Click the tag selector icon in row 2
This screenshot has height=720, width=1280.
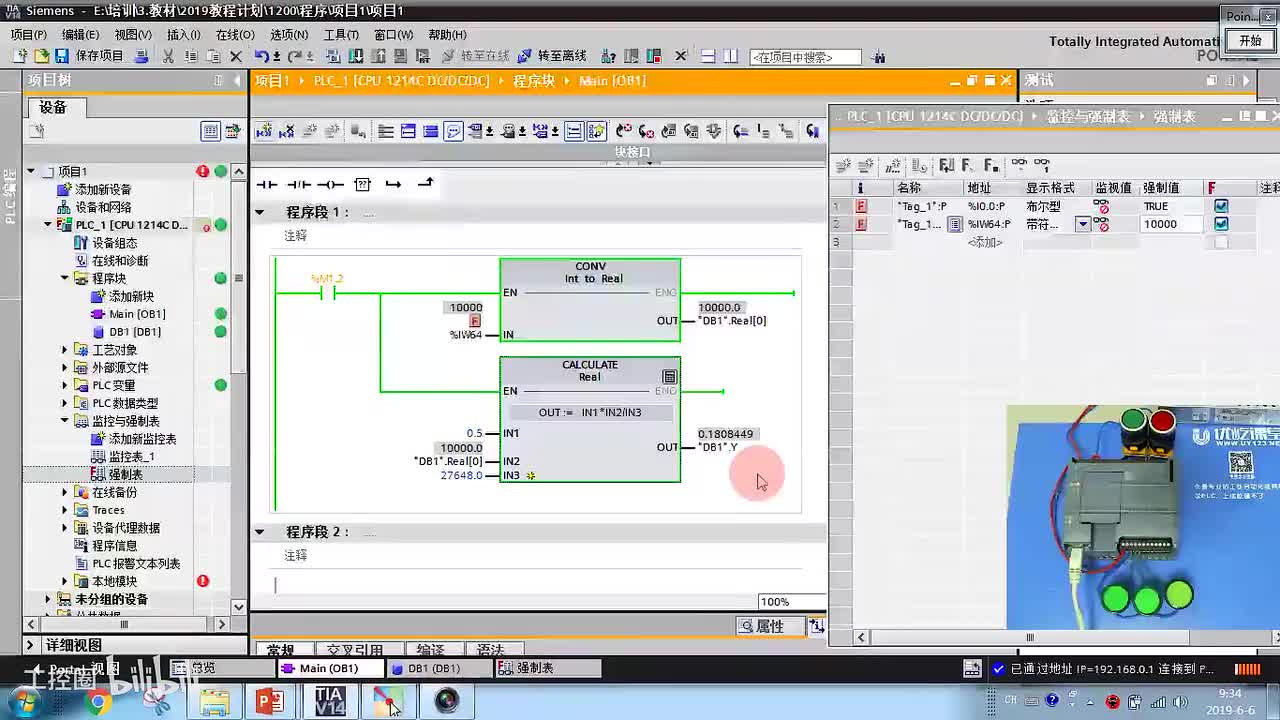[955, 224]
